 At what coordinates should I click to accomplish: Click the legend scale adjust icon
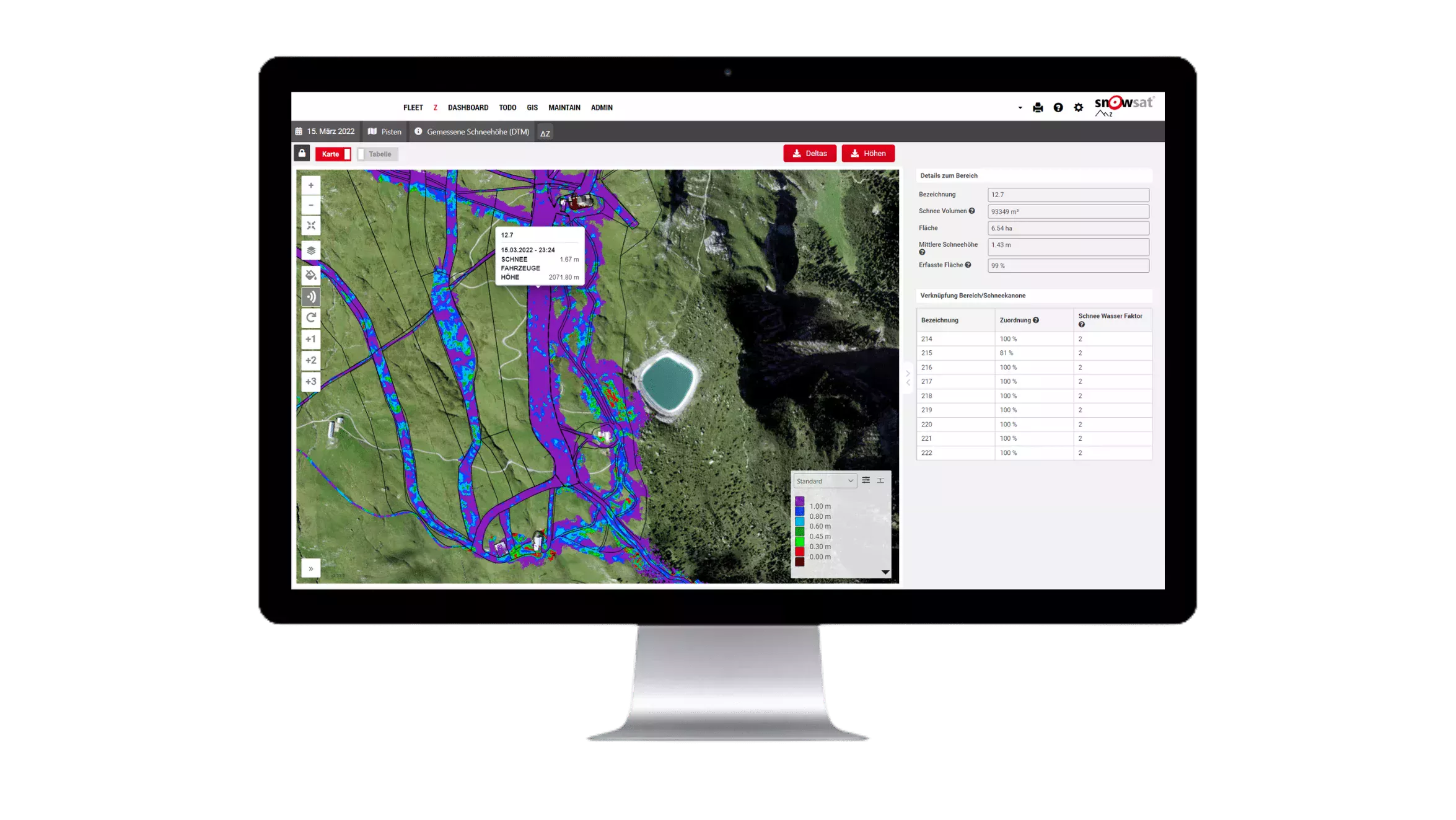click(880, 480)
